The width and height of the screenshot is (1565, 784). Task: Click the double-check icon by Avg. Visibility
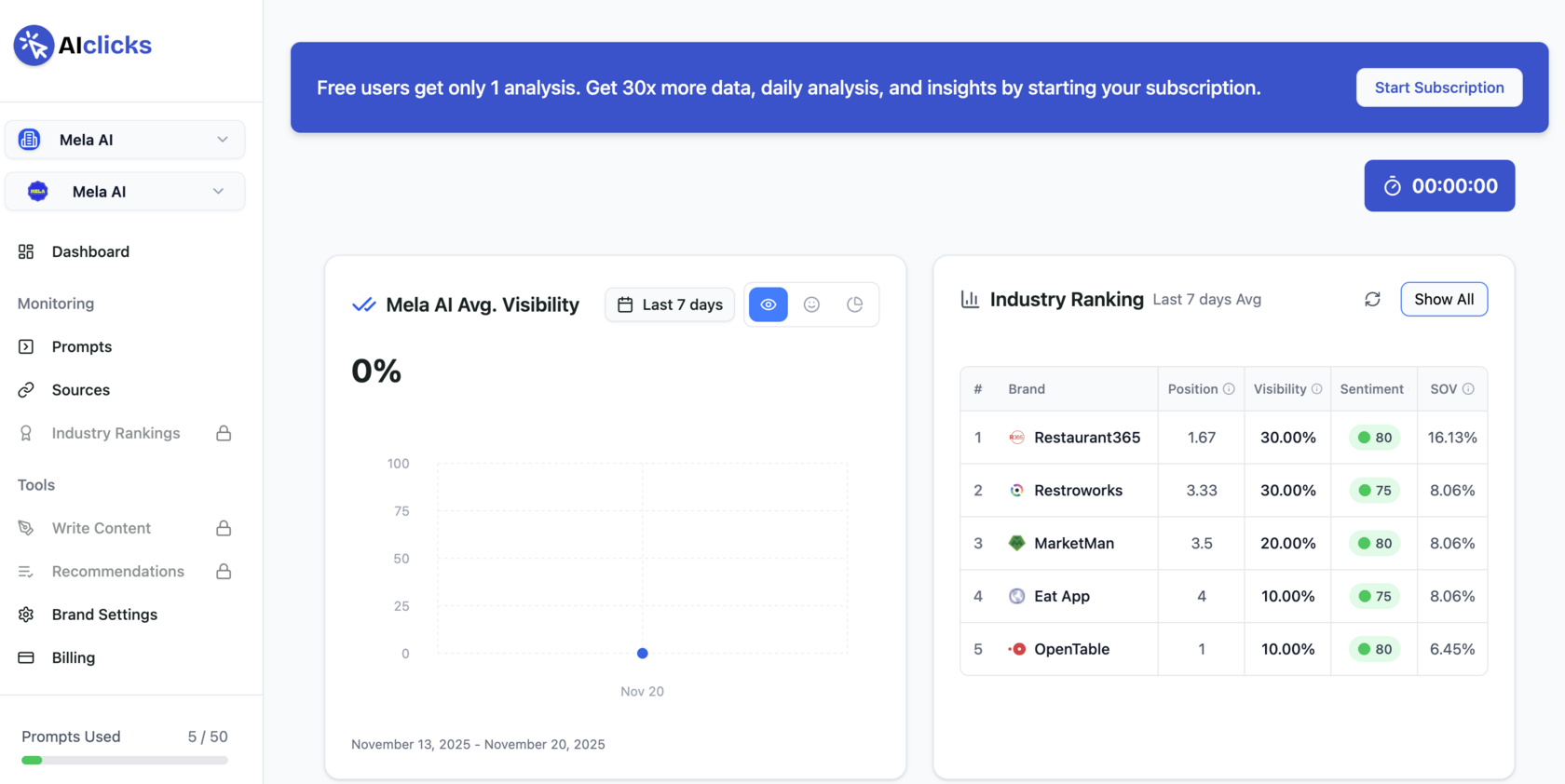coord(363,304)
